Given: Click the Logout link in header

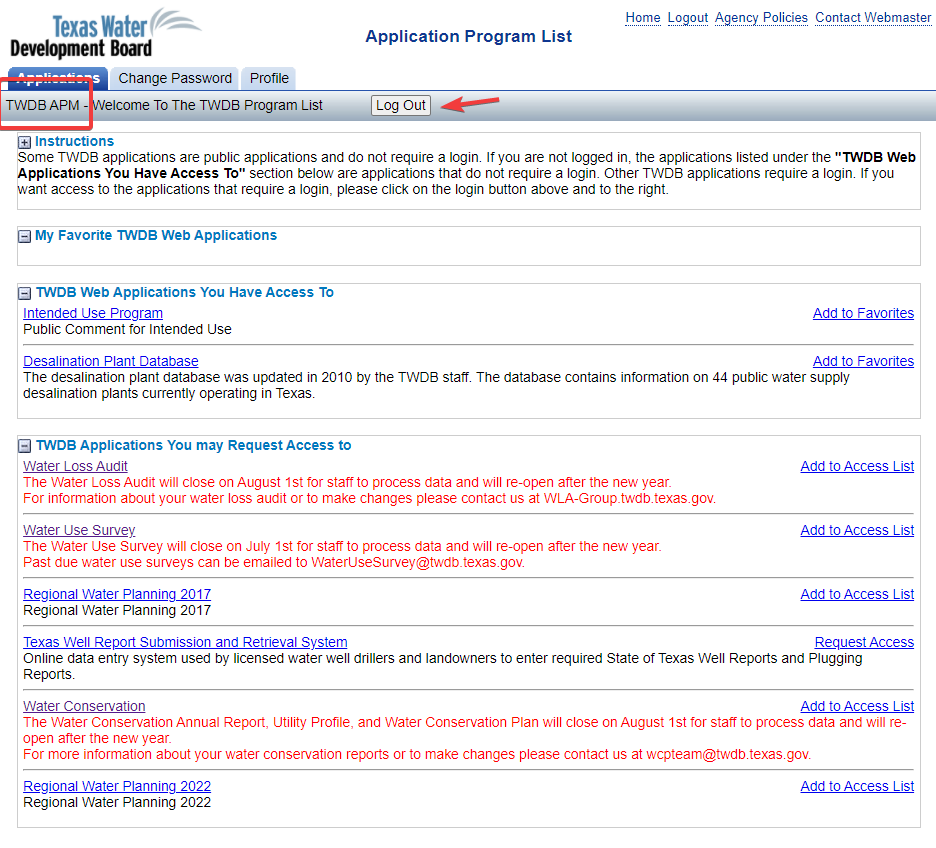Looking at the screenshot, I should [x=688, y=18].
